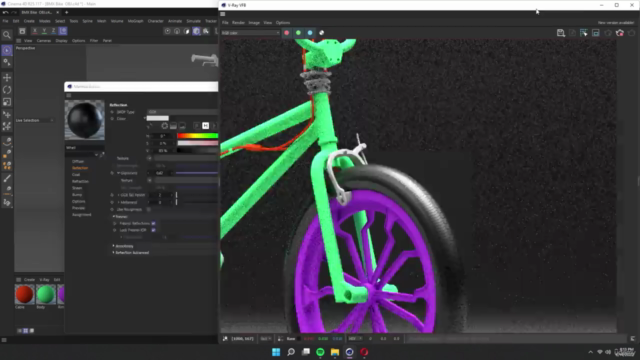Activate the Live Selection tool icon
The width and height of the screenshot is (640, 360).
click(x=7, y=50)
